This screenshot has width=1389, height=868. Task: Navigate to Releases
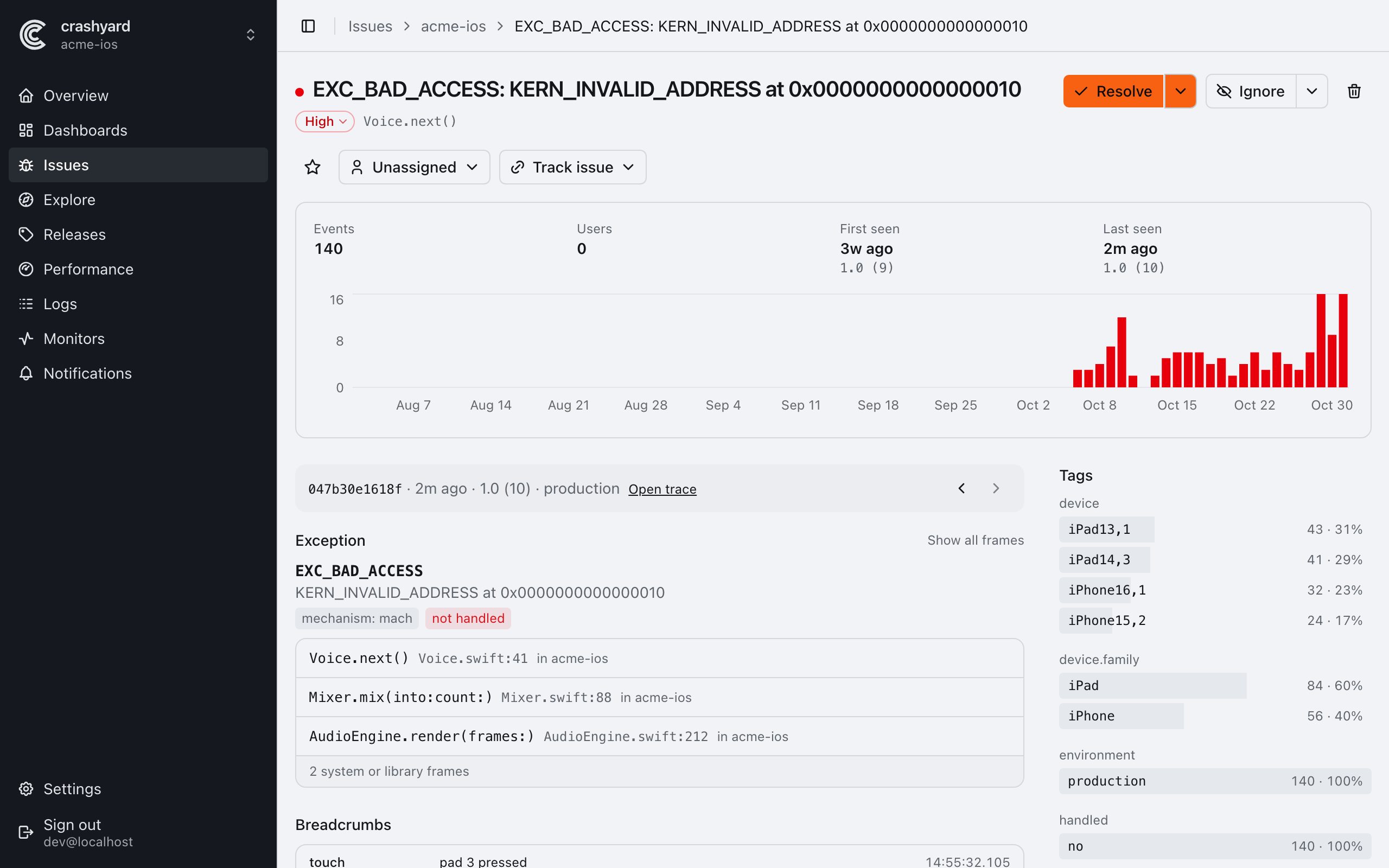coord(138,234)
